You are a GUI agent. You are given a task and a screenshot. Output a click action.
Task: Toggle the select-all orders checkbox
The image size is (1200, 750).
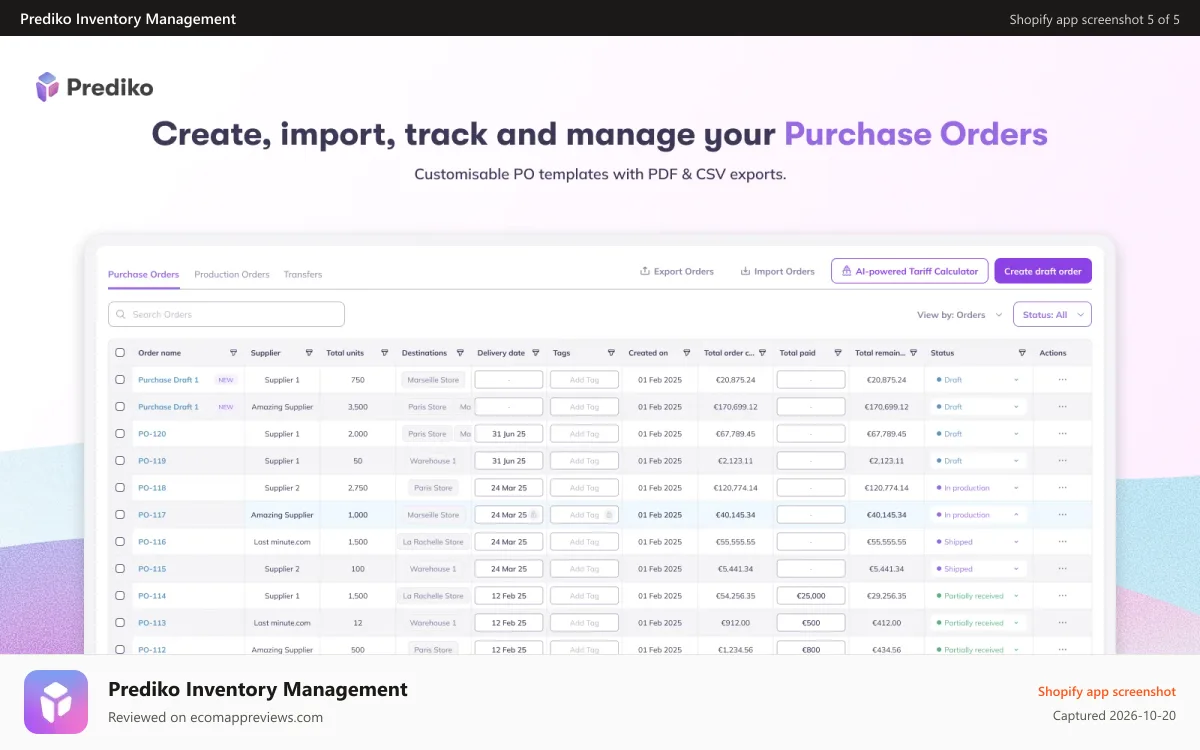120,353
